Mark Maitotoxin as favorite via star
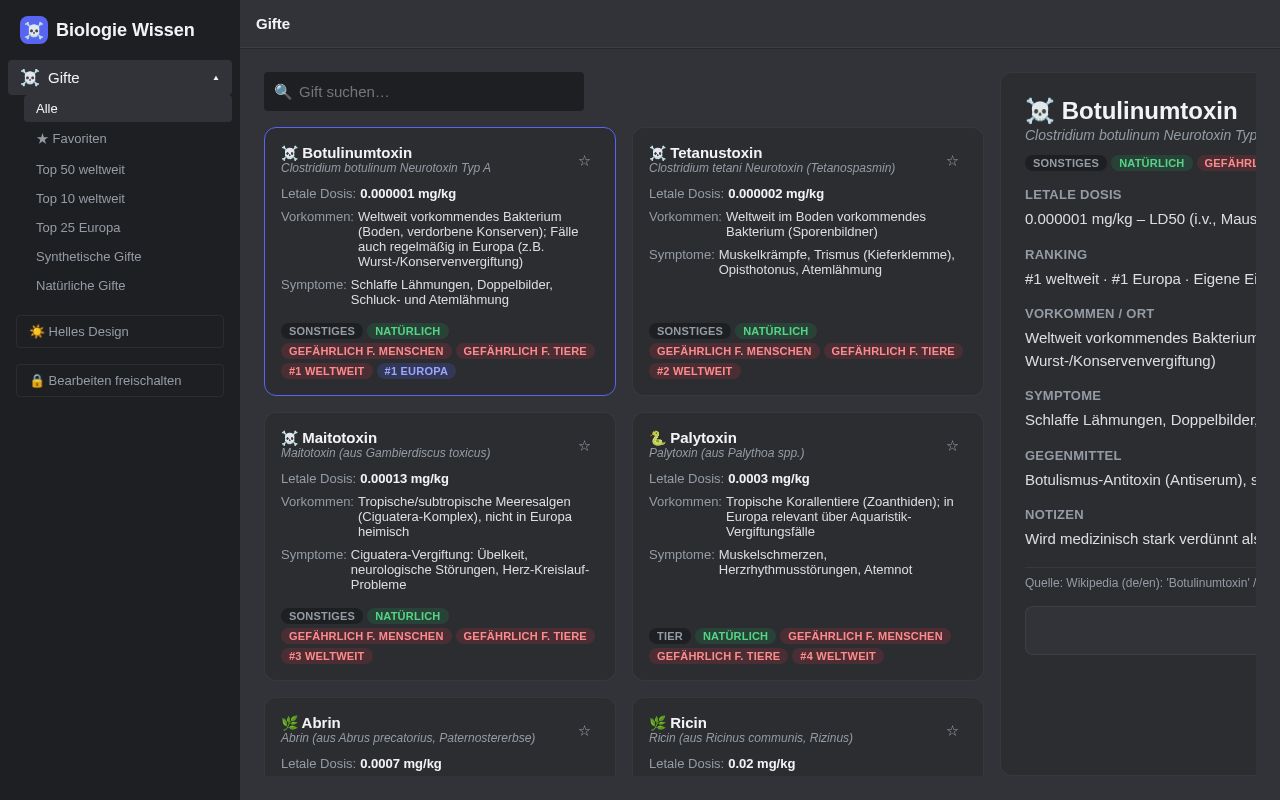 584,446
